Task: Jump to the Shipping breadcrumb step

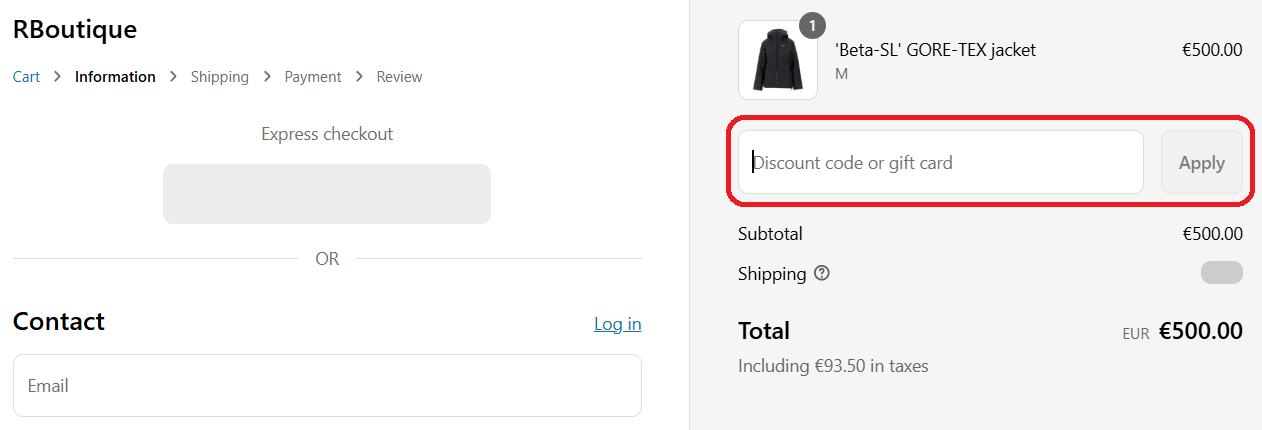Action: [x=220, y=77]
